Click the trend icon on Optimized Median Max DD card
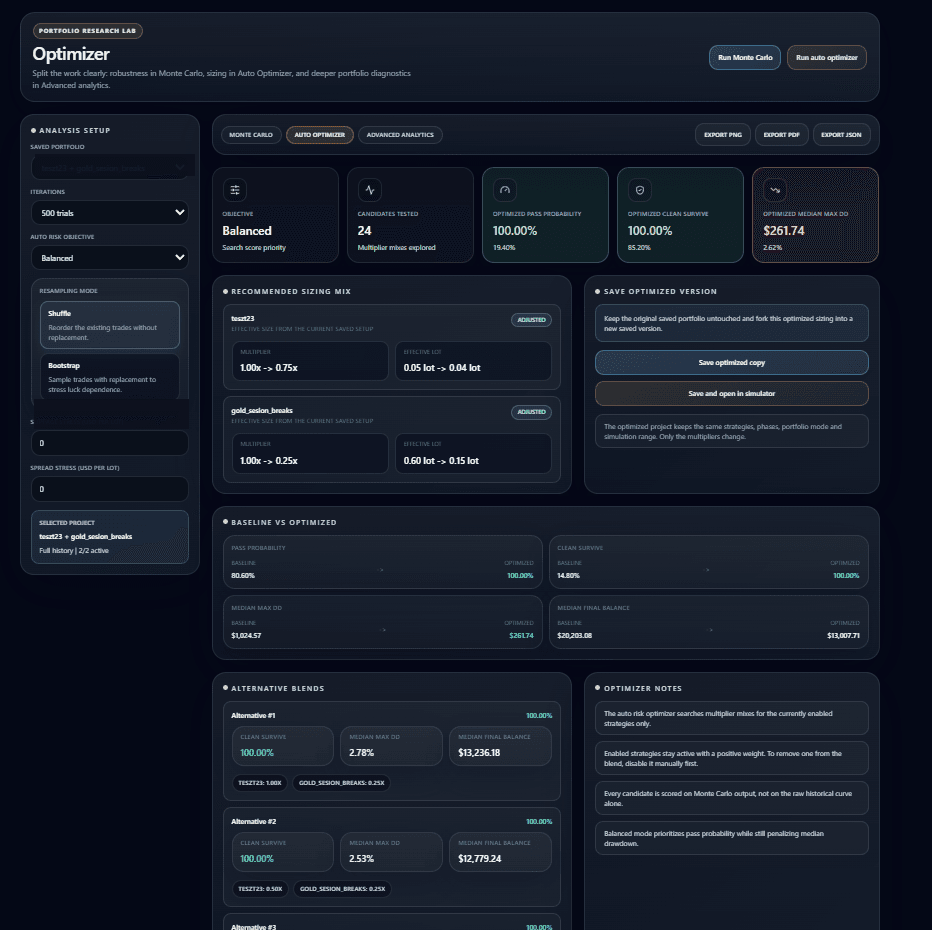This screenshot has height=930, width=932. tap(774, 189)
